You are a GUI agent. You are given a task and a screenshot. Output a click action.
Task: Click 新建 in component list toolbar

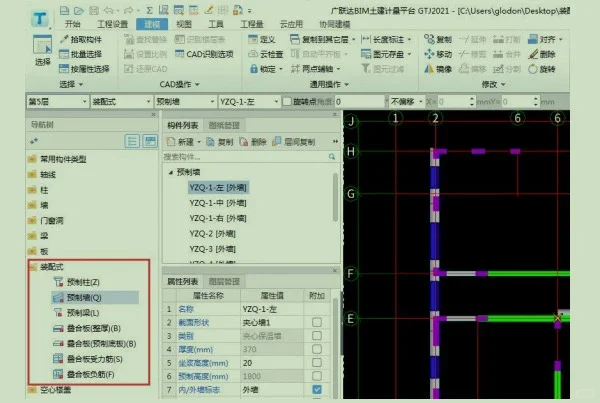click(184, 142)
